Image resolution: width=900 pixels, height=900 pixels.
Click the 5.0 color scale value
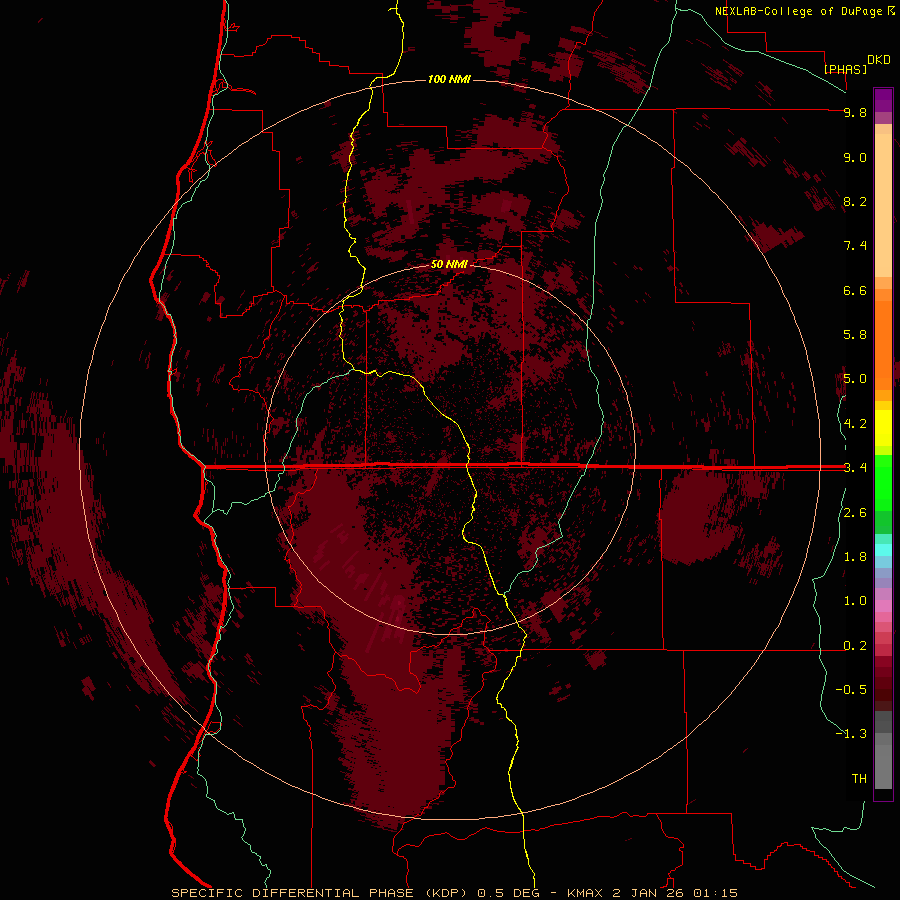[855, 379]
